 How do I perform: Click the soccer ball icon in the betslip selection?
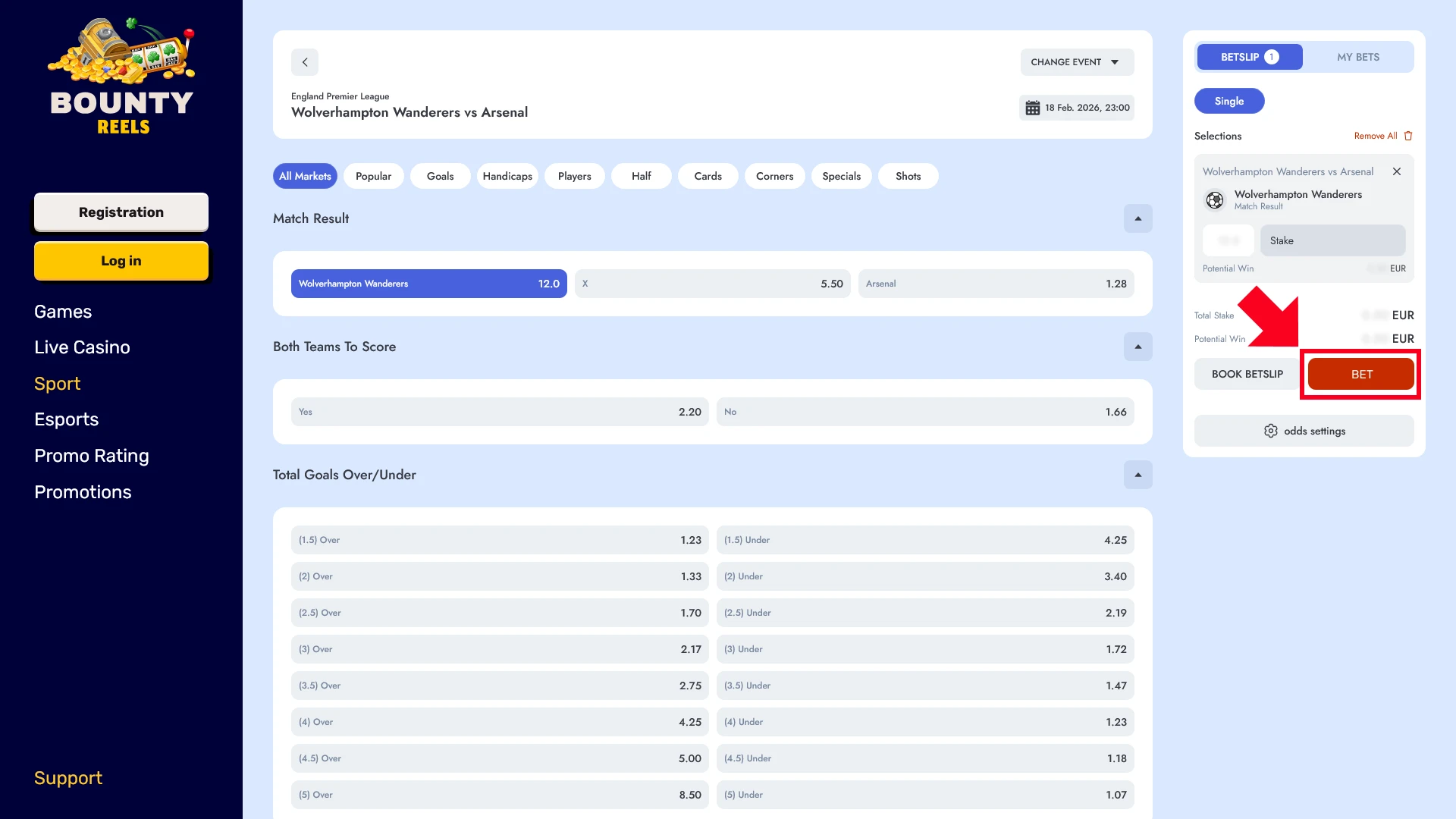[x=1215, y=199]
